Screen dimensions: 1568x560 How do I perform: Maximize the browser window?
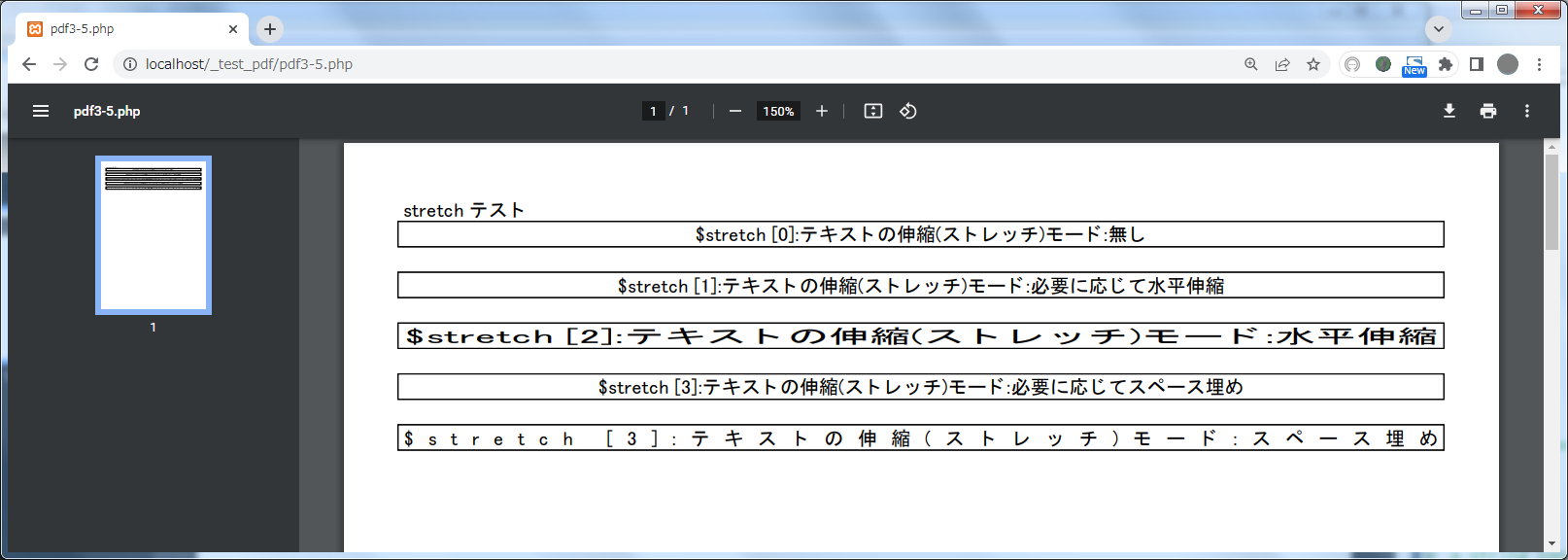pos(1502,10)
